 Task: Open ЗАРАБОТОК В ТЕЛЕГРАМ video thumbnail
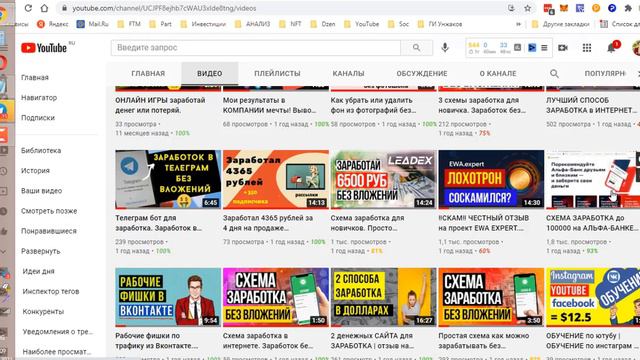click(168, 179)
